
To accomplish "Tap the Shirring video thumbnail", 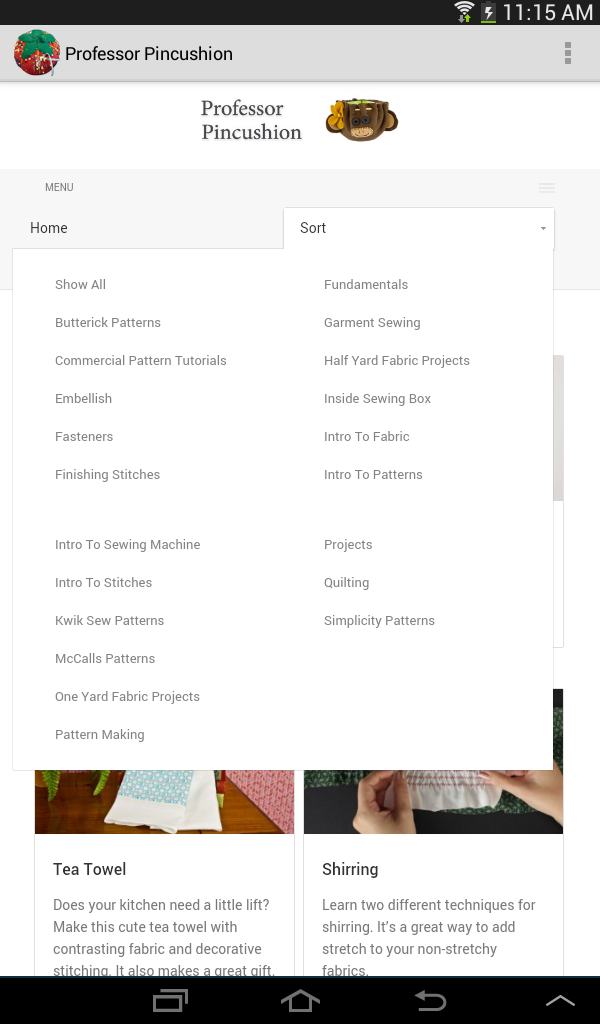I will click(x=433, y=802).
